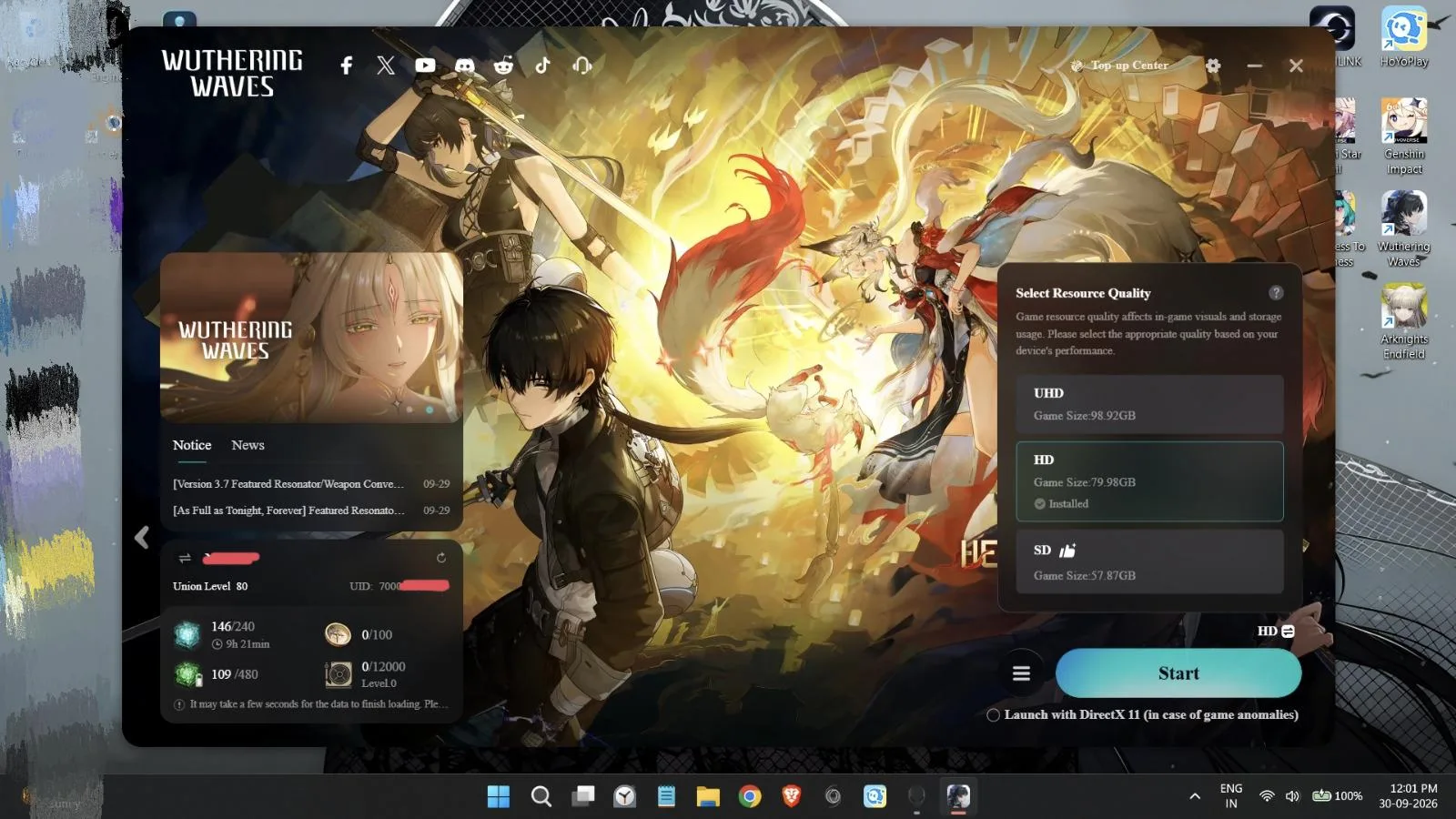
Task: Open the Top-up Center link
Action: 1119,66
